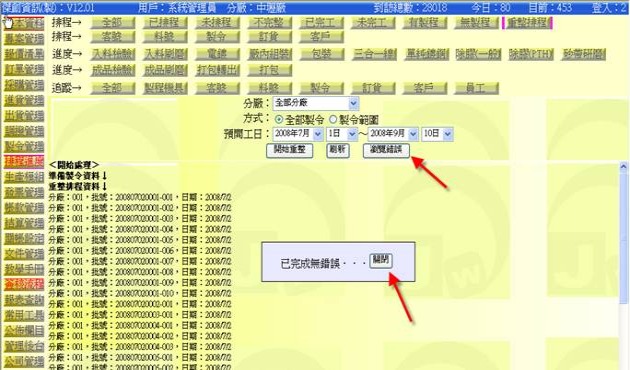
Task: Click the 刷新 refresh button
Action: (x=338, y=150)
